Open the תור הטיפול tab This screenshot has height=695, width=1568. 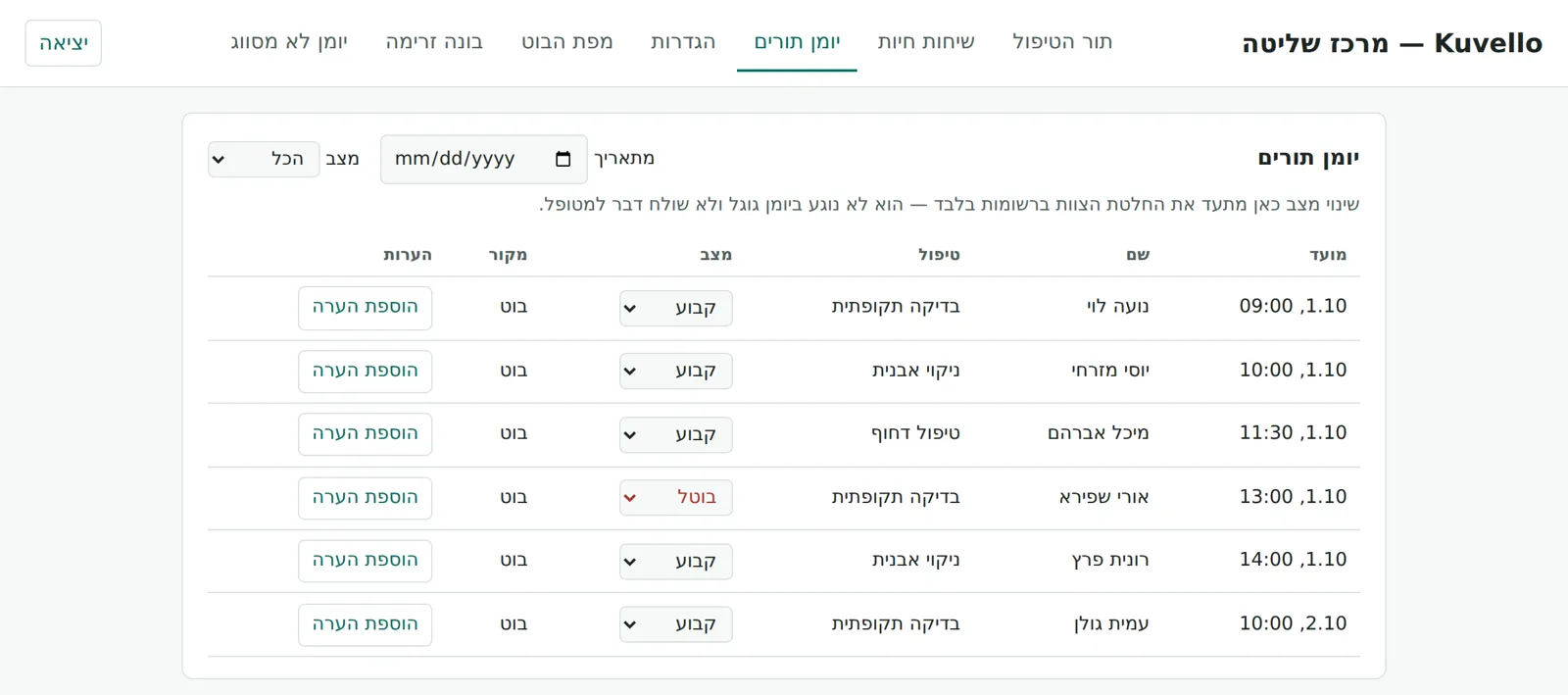click(x=1062, y=42)
